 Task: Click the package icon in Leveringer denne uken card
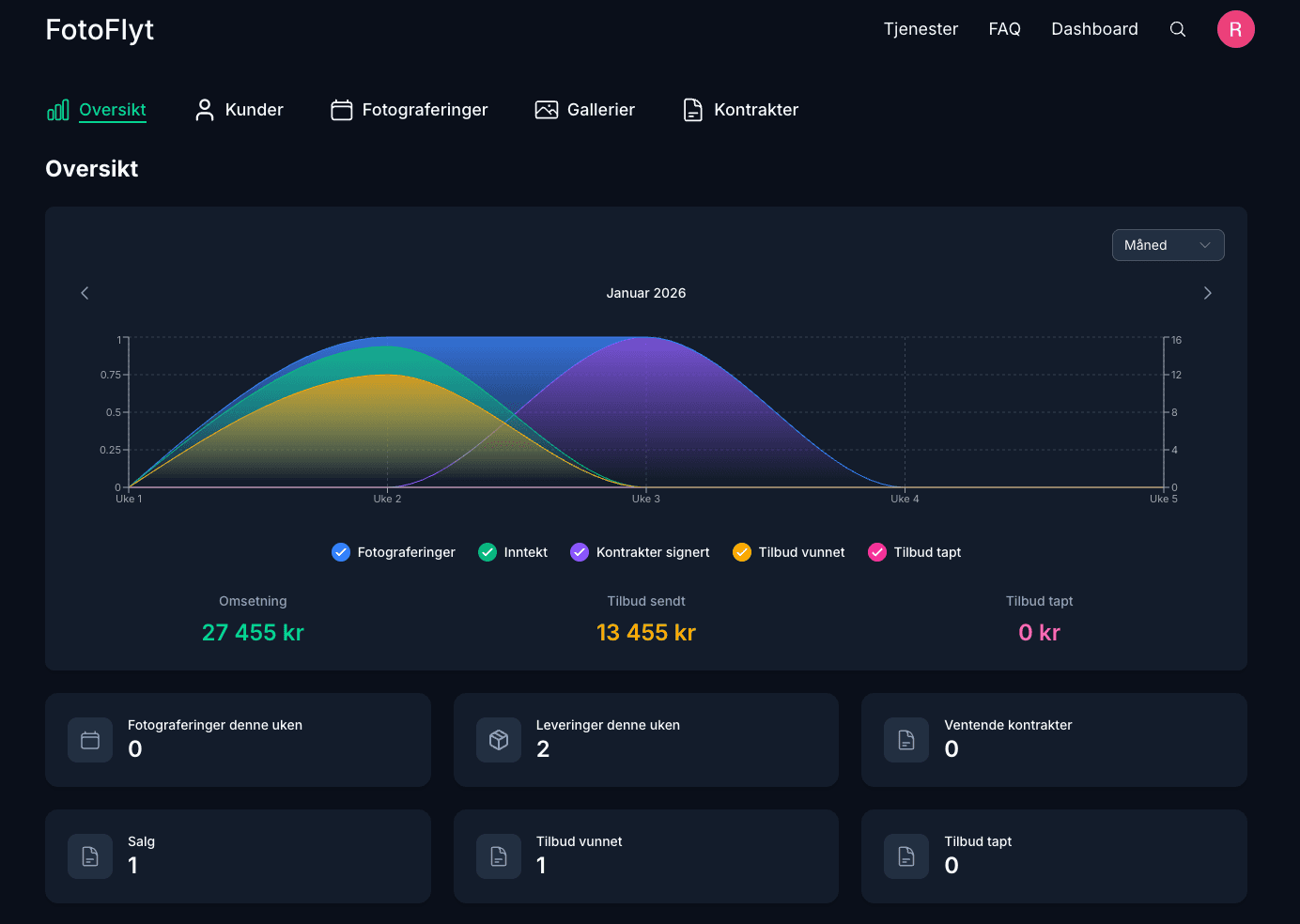[499, 740]
